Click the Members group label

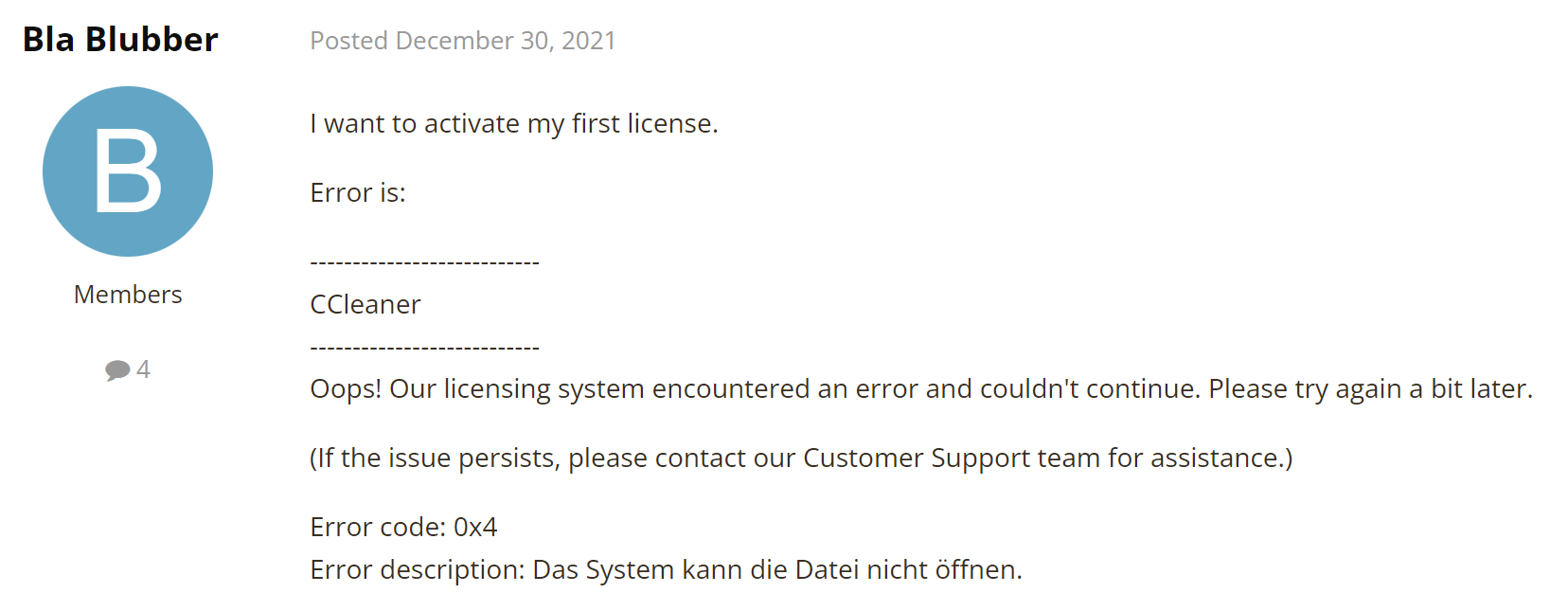pos(128,295)
